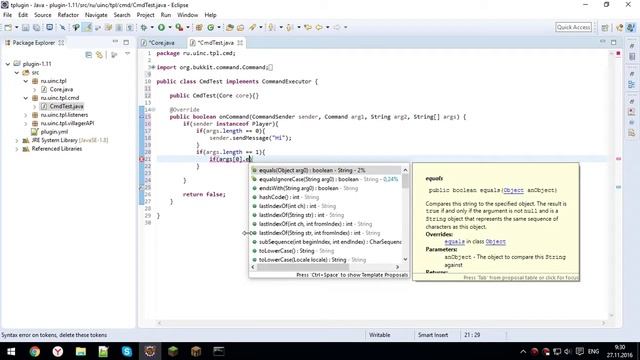Toggle the highlighted Mark Occurrences button
The image size is (640, 360).
point(87,27)
